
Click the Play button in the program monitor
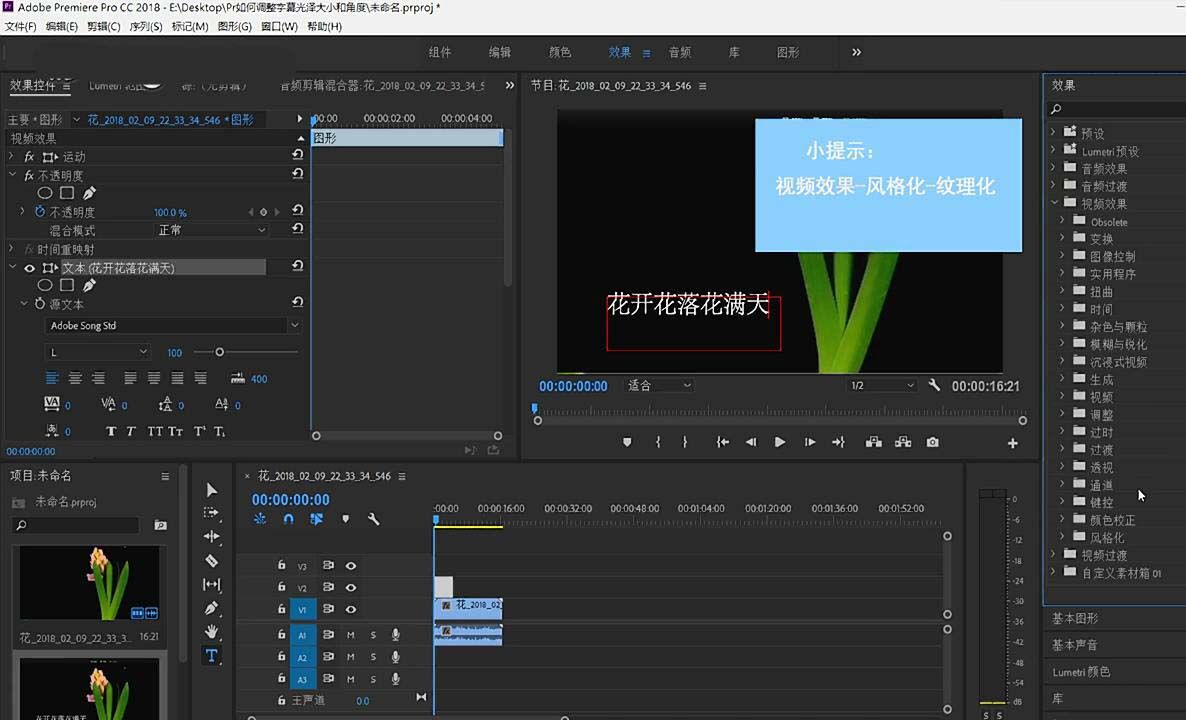[x=779, y=441]
